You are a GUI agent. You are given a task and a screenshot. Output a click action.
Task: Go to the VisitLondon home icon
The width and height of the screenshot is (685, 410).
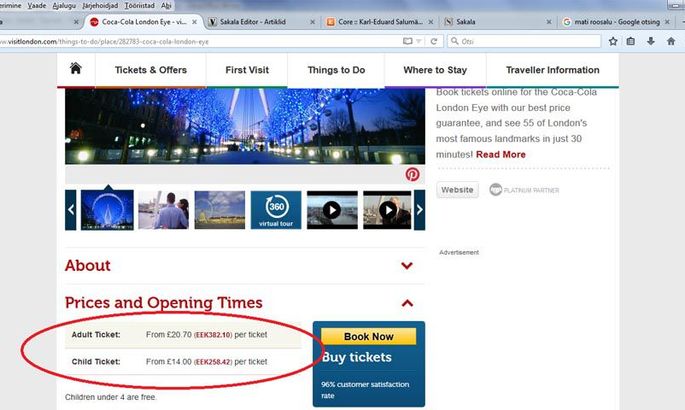point(76,69)
